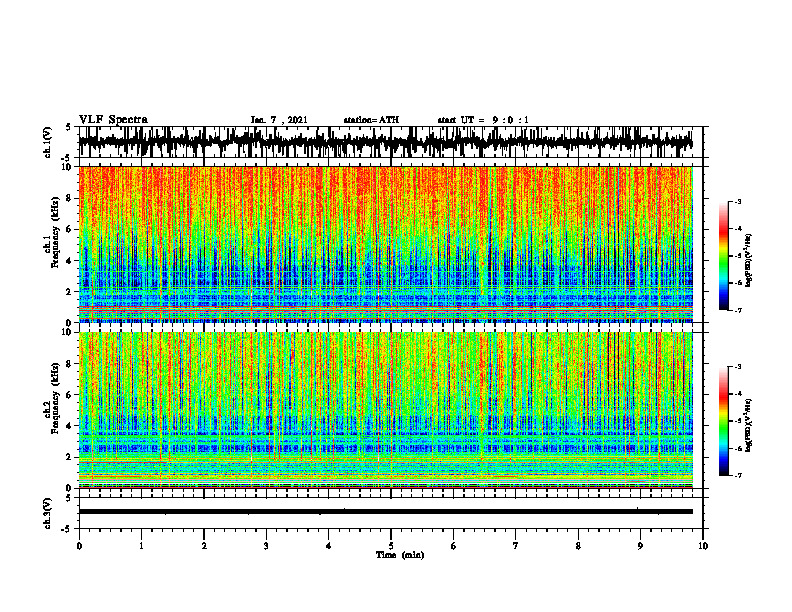792x612 pixels.
Task: Click the '6' kHz tick of the ch.2 spectrogram
Action: [70, 395]
